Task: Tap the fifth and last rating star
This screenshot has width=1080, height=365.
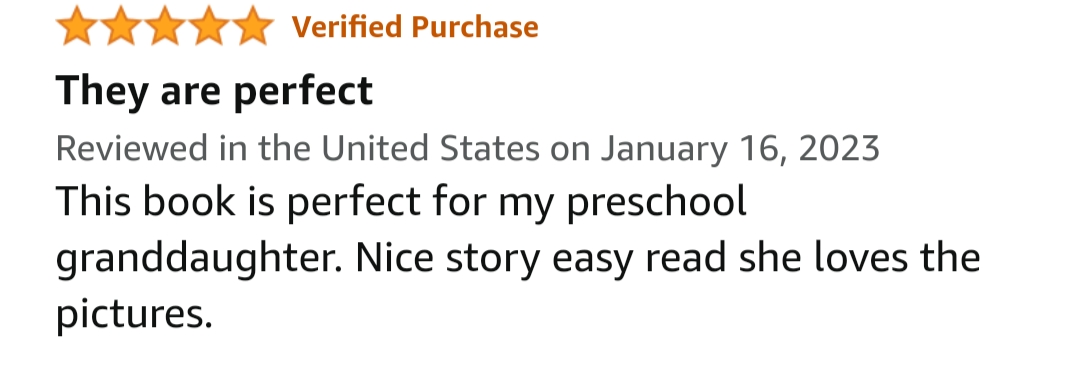Action: point(253,26)
